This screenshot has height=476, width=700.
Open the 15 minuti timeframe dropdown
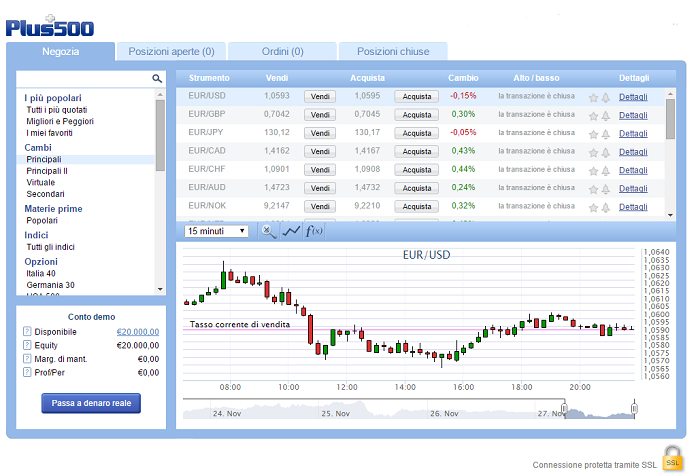click(216, 231)
